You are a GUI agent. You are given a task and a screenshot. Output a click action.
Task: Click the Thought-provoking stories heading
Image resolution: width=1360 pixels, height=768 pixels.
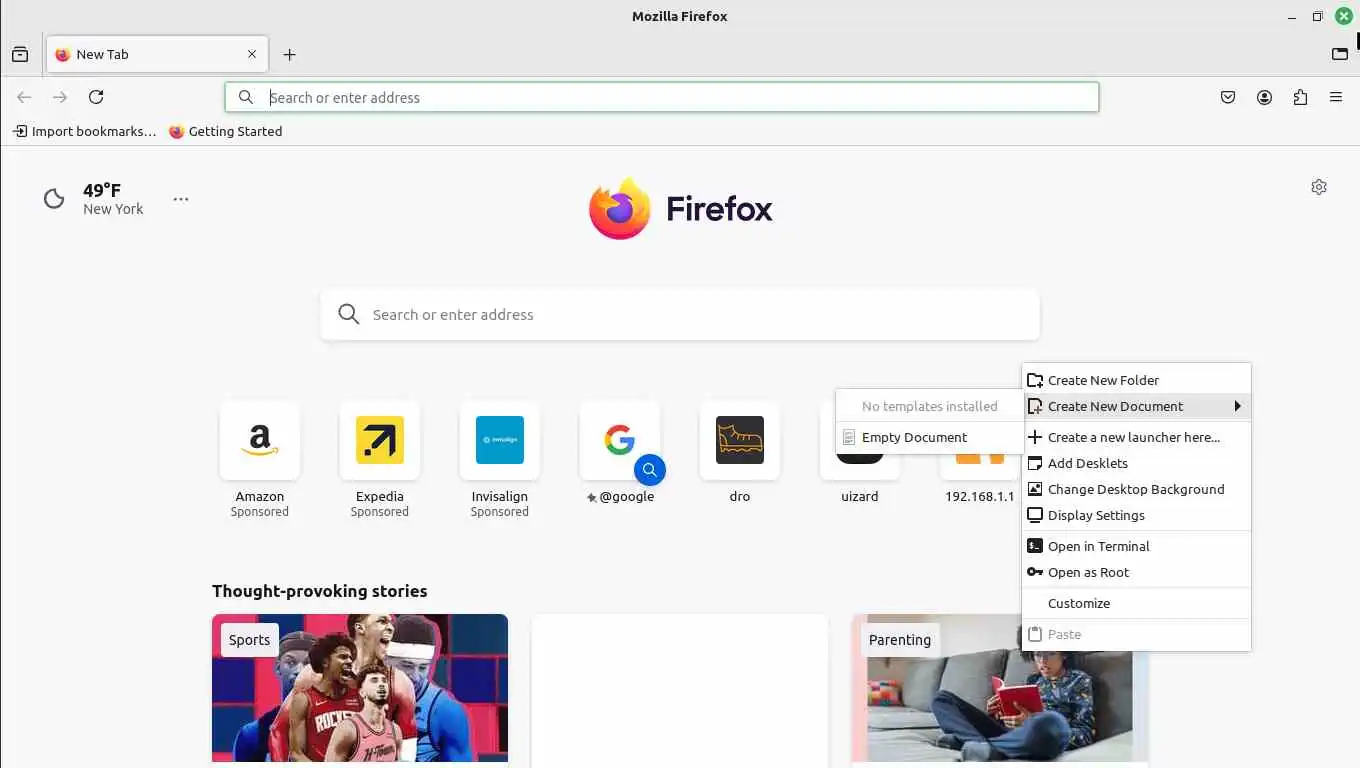[319, 591]
